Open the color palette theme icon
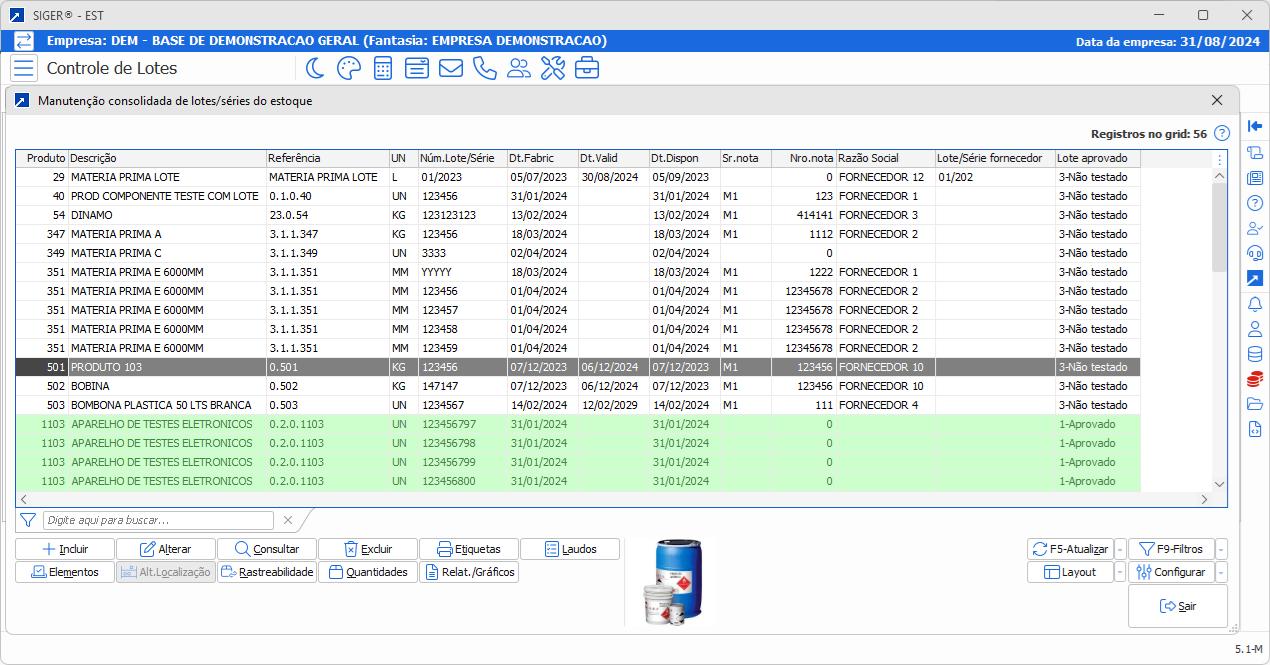The width and height of the screenshot is (1270, 665). click(348, 68)
